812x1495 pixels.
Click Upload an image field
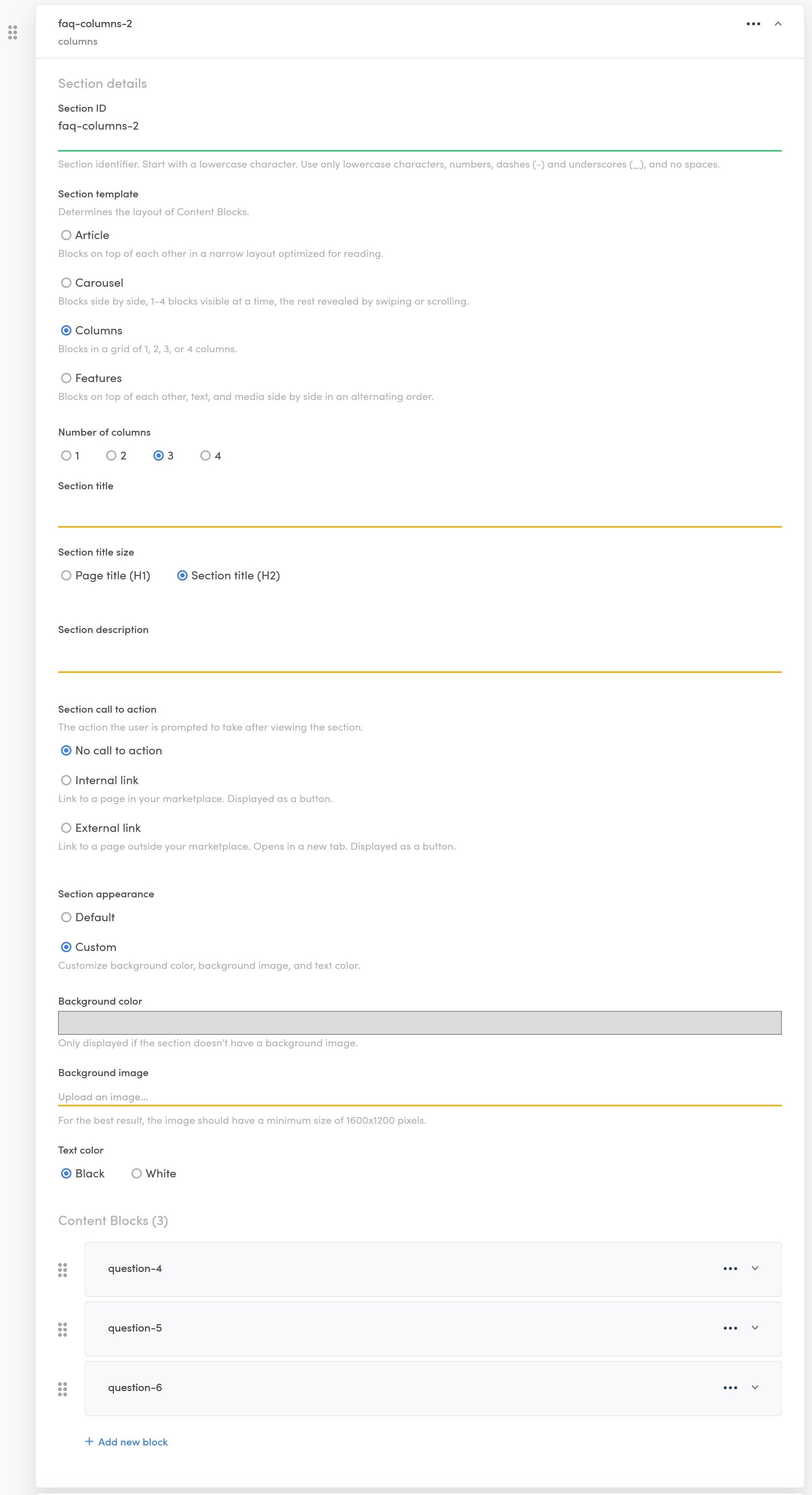(x=419, y=1096)
